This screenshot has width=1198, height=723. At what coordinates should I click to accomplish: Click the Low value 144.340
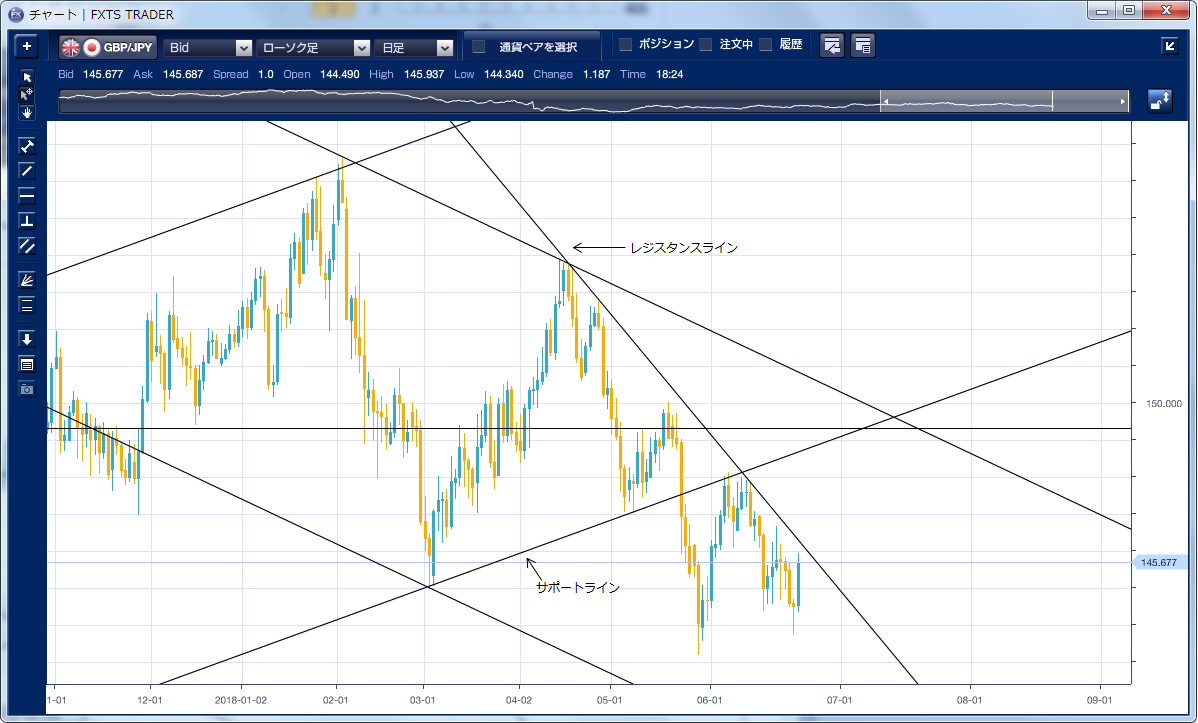pyautogui.click(x=503, y=74)
